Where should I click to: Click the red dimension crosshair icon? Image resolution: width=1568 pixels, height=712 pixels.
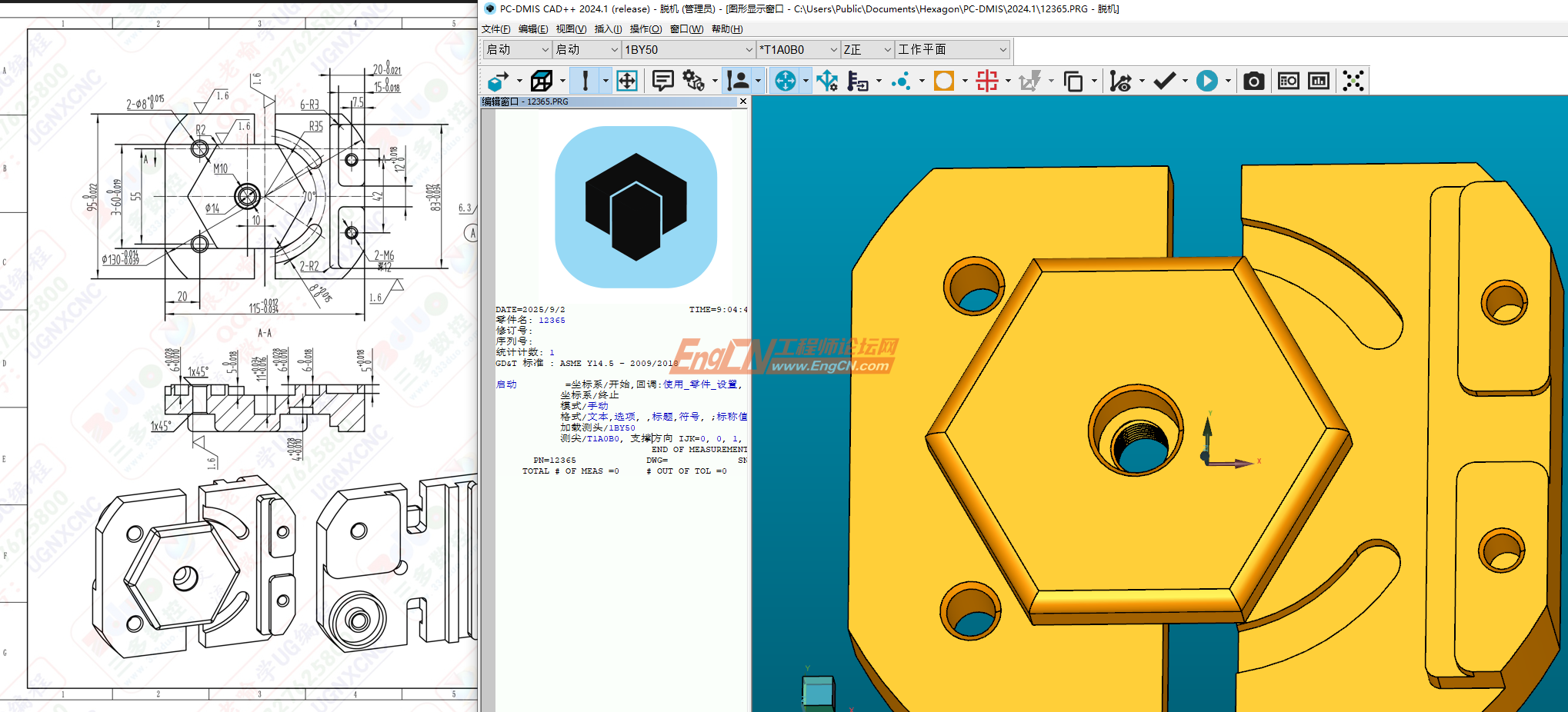coord(987,81)
